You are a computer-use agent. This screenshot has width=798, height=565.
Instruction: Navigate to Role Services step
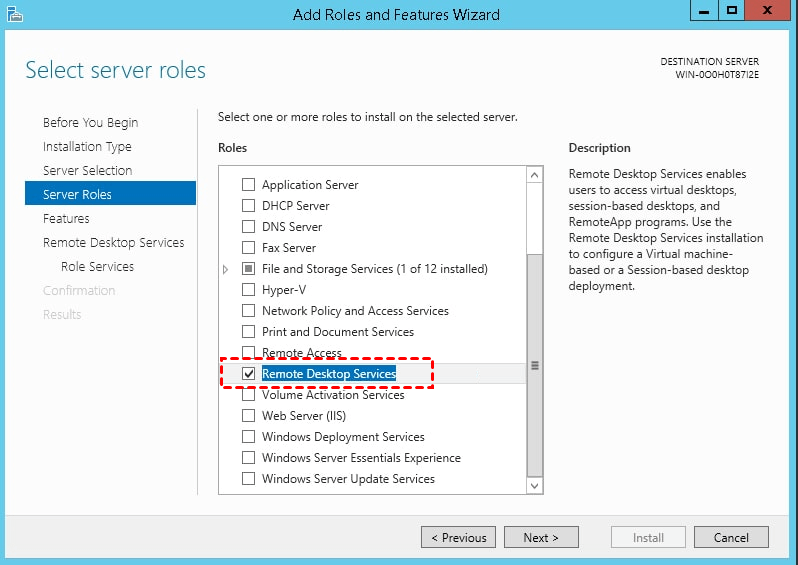coord(97,266)
